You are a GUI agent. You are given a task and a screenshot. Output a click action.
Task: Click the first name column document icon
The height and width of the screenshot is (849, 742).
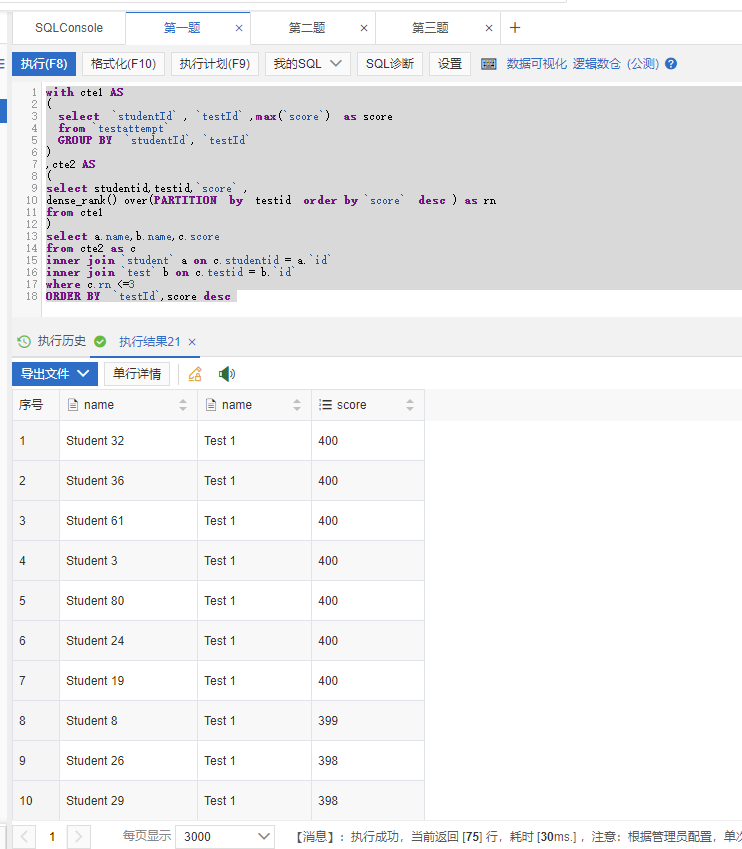click(73, 404)
